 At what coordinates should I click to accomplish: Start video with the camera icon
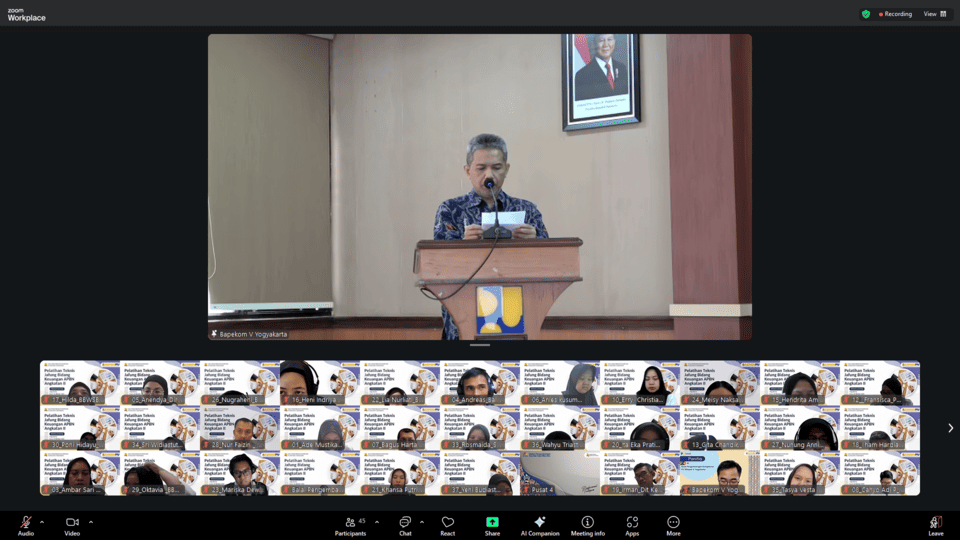tap(72, 523)
